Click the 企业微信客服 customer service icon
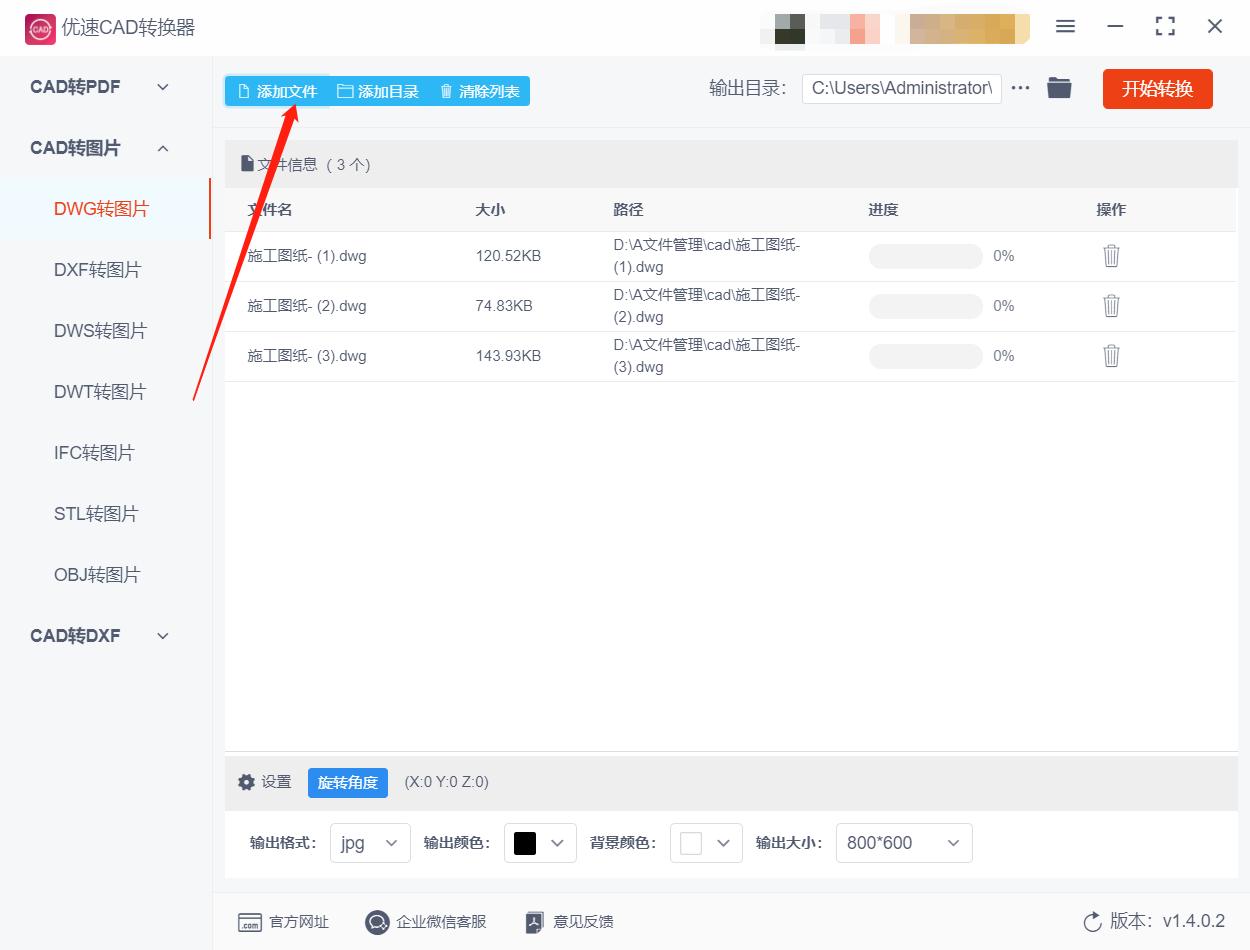1250x950 pixels. coord(377,922)
